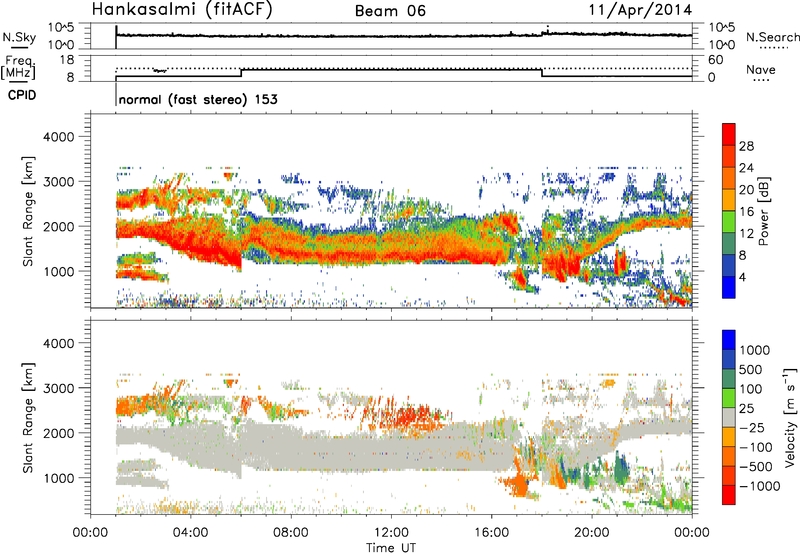The image size is (800, 554).
Task: Click the '500' Velocity colorbar value
Action: (751, 369)
